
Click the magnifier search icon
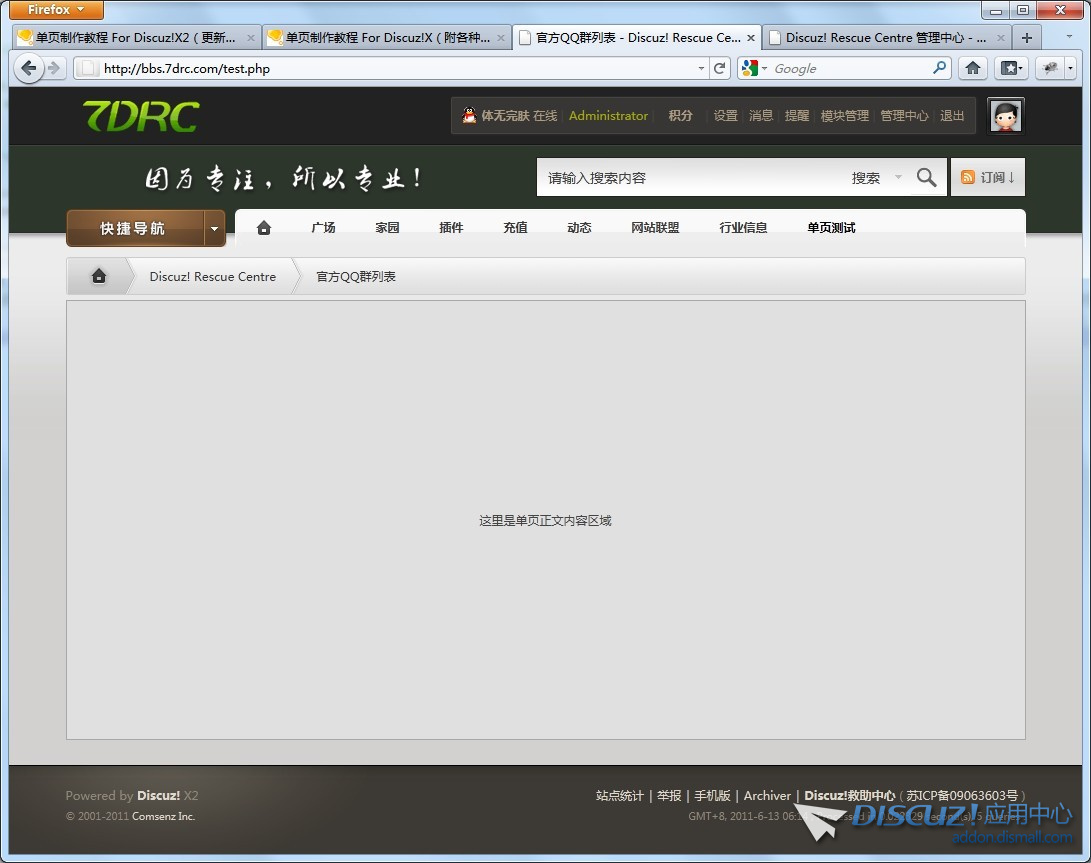point(926,178)
